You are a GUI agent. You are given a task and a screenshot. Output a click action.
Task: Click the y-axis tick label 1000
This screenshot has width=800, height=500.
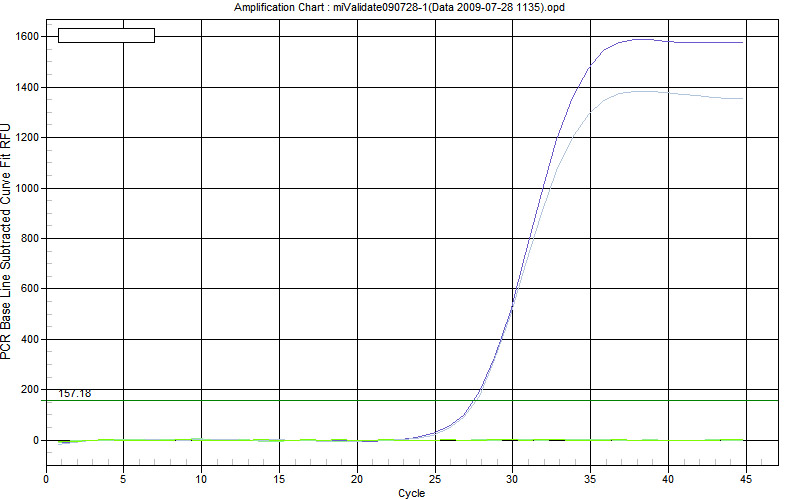[27, 188]
